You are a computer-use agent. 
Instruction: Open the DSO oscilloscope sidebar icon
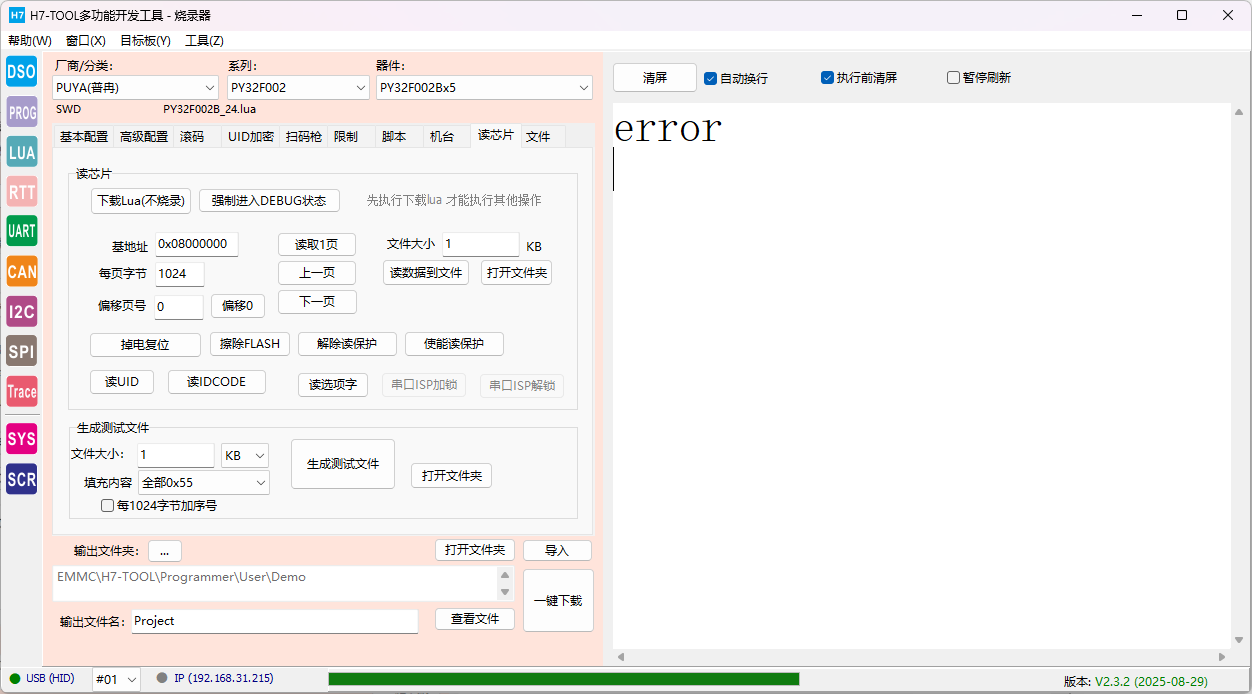[21, 72]
